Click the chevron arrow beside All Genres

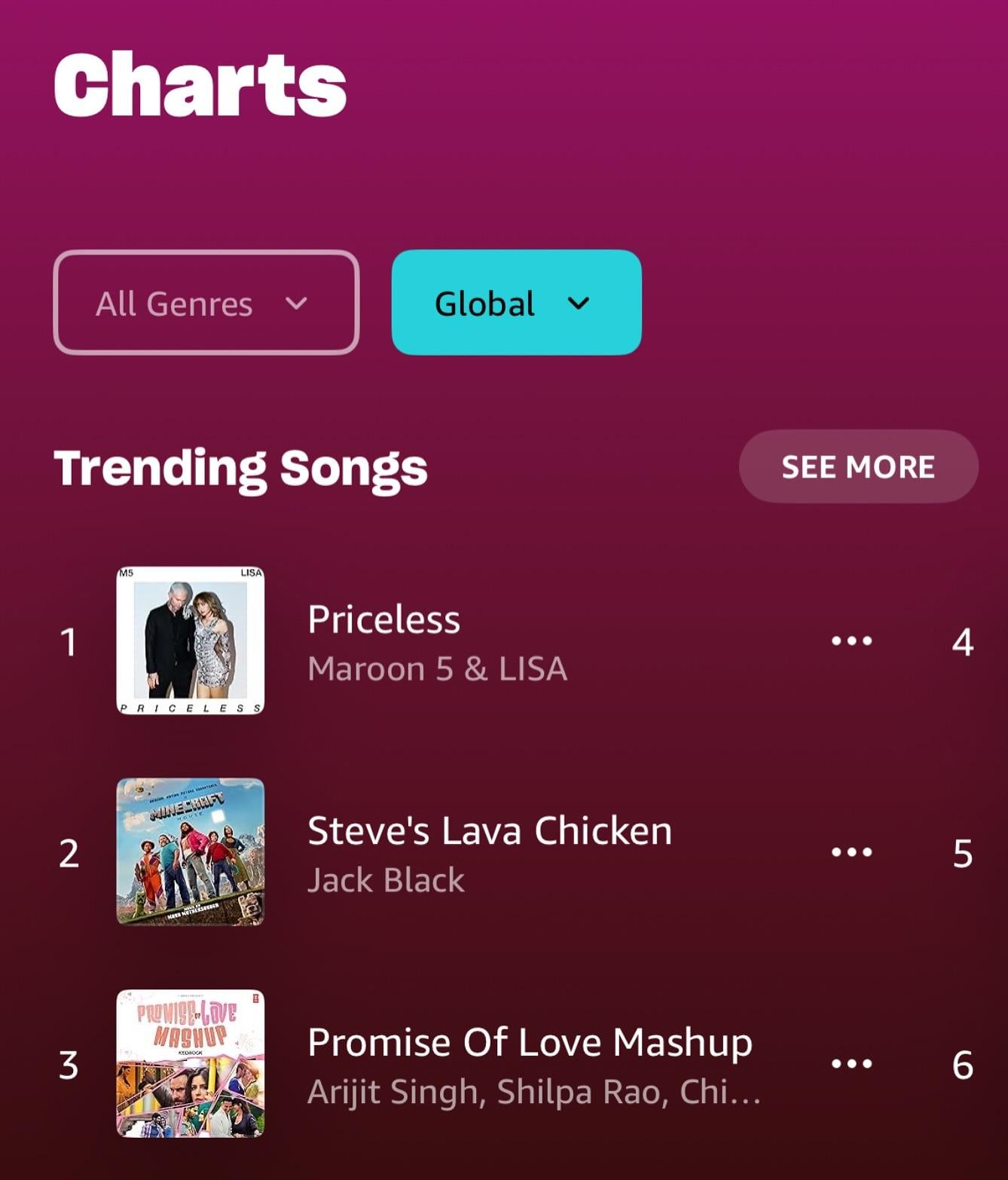point(297,304)
